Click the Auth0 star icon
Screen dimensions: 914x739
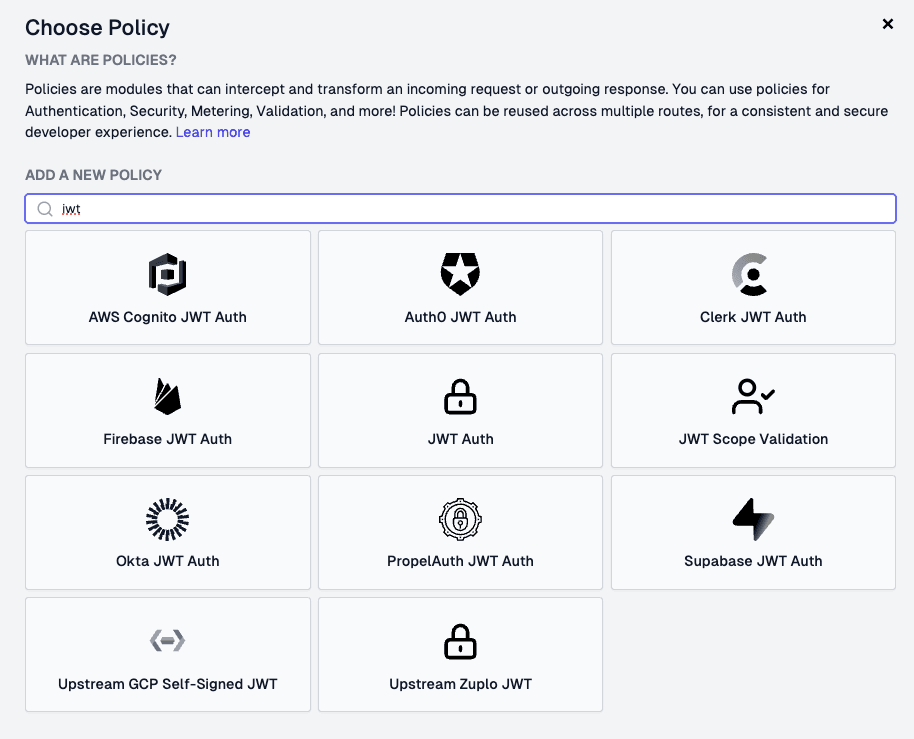click(x=460, y=273)
